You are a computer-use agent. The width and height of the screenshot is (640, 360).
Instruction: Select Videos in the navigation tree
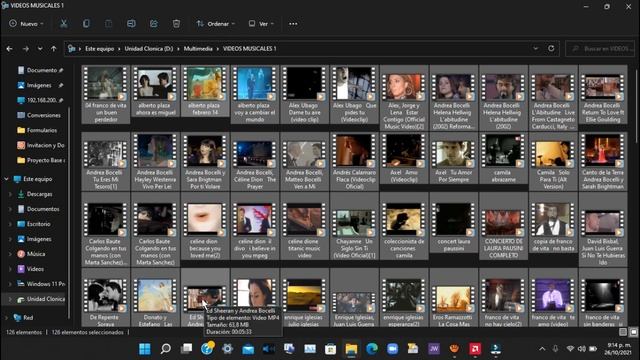pyautogui.click(x=31, y=269)
